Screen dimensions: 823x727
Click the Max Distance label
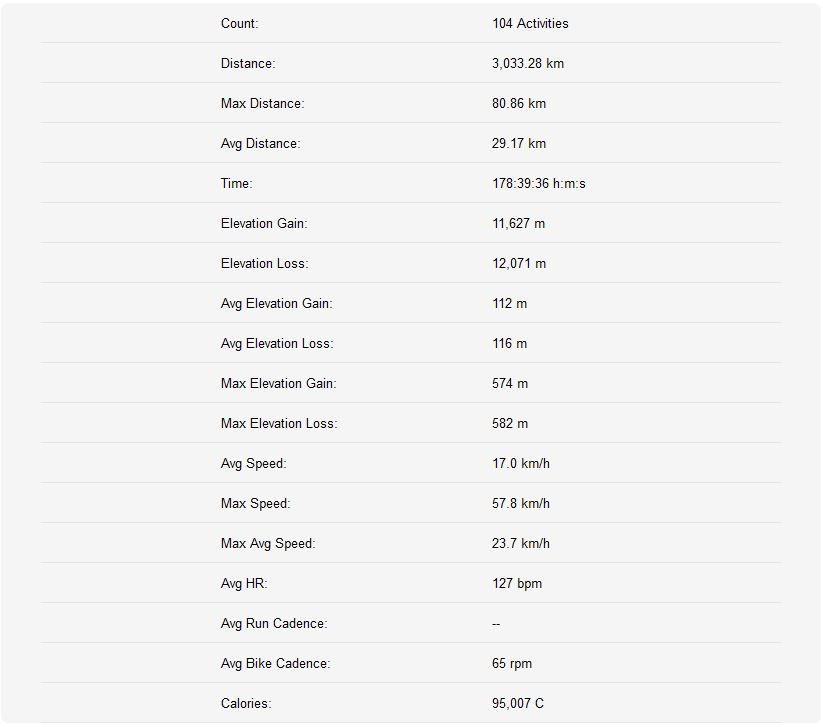tap(262, 103)
